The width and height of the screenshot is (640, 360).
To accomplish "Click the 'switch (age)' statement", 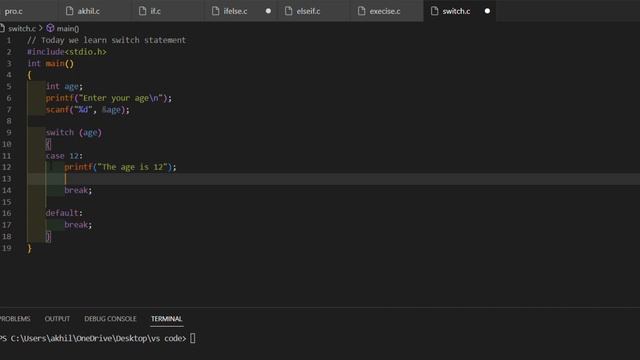I will [73, 133].
